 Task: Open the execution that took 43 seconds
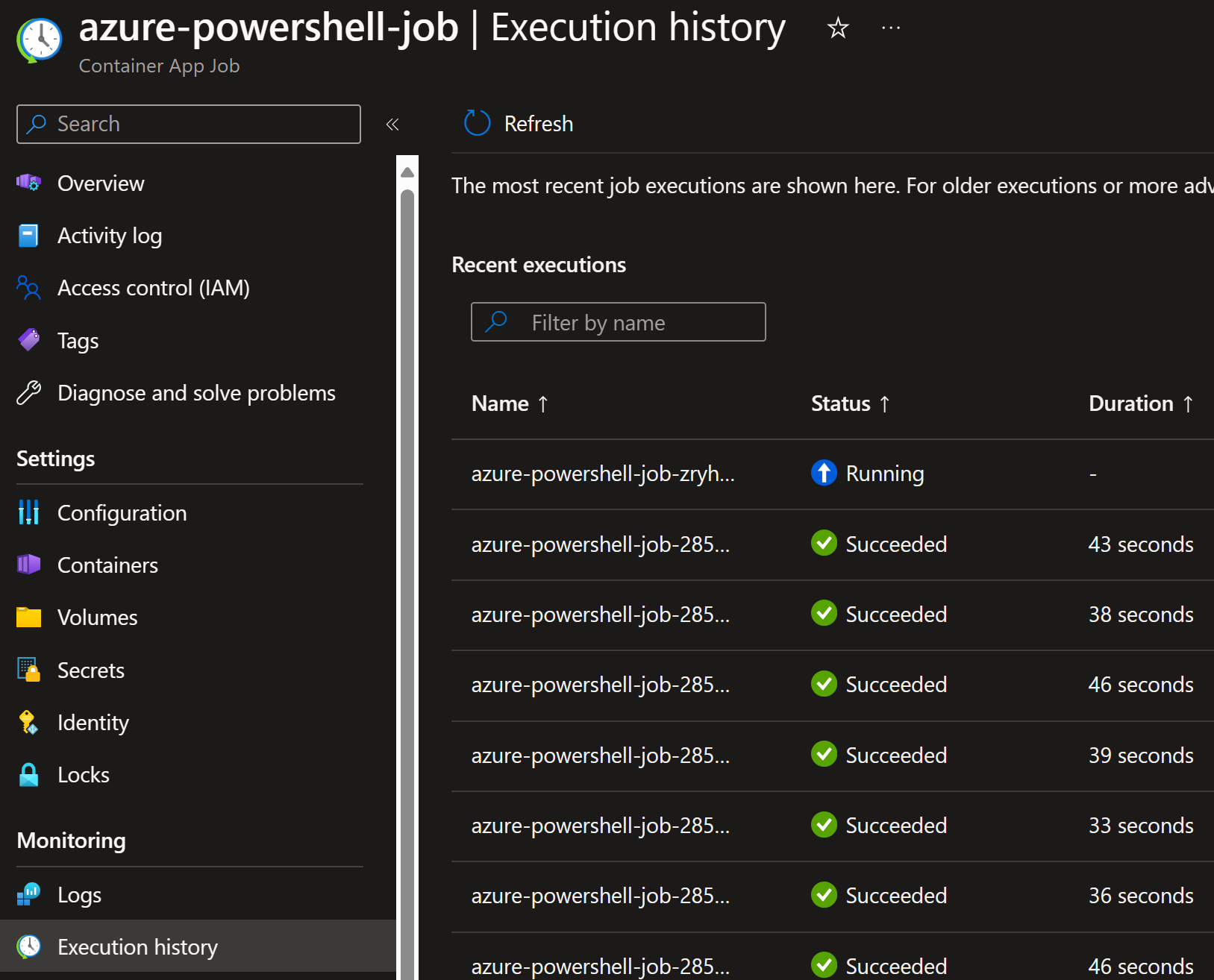(x=601, y=544)
